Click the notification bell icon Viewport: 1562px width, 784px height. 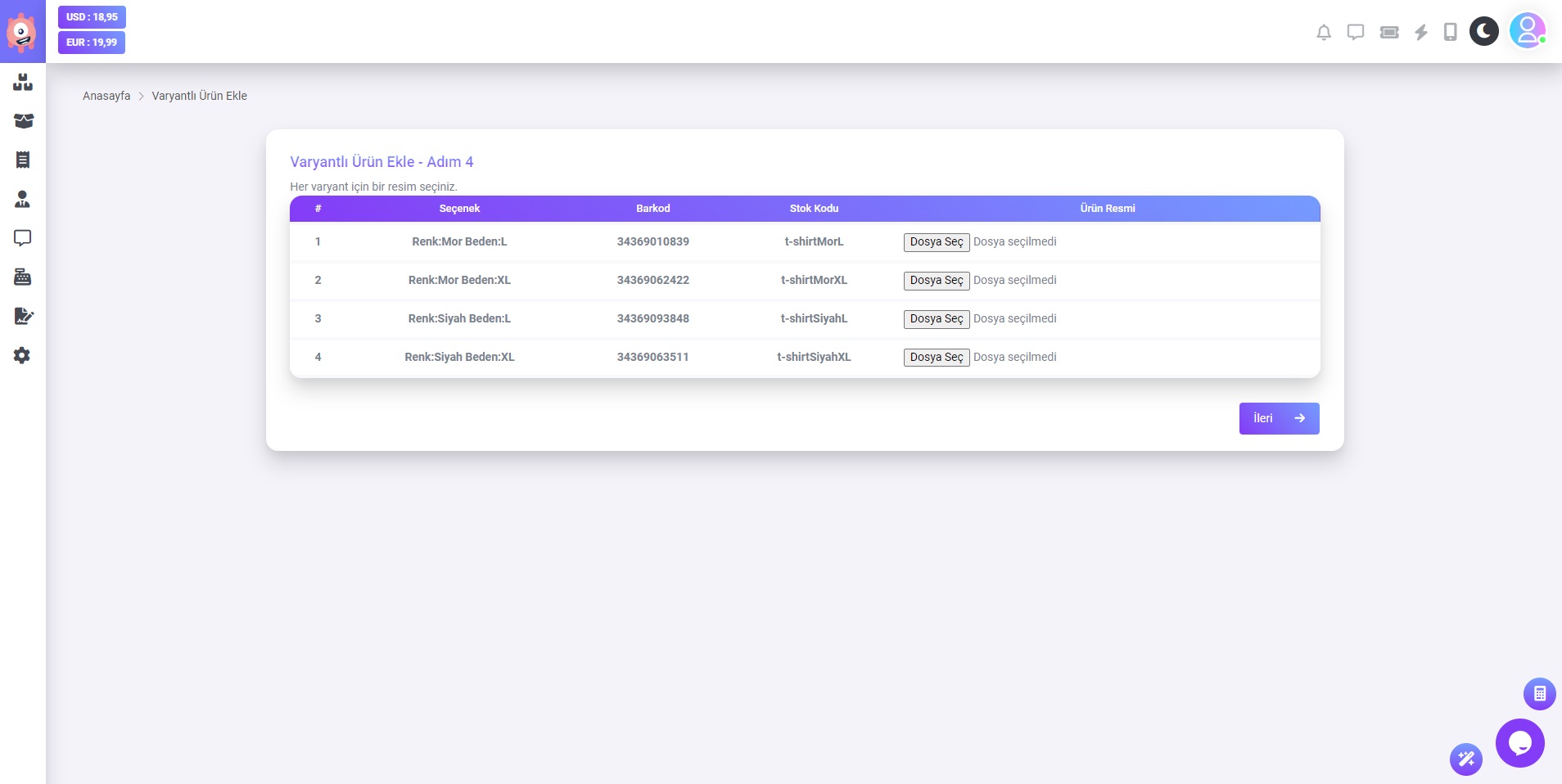click(1323, 33)
